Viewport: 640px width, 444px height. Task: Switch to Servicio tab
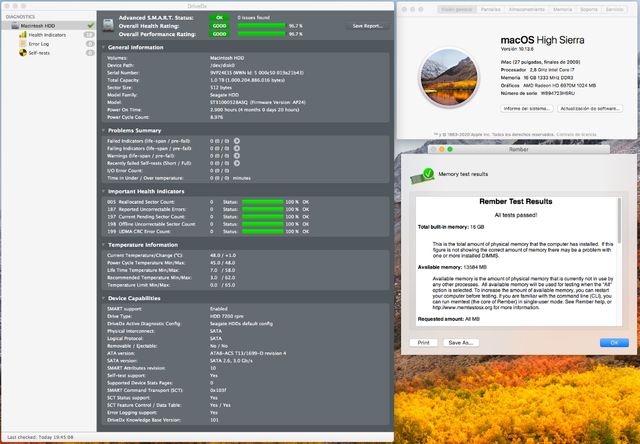point(614,9)
